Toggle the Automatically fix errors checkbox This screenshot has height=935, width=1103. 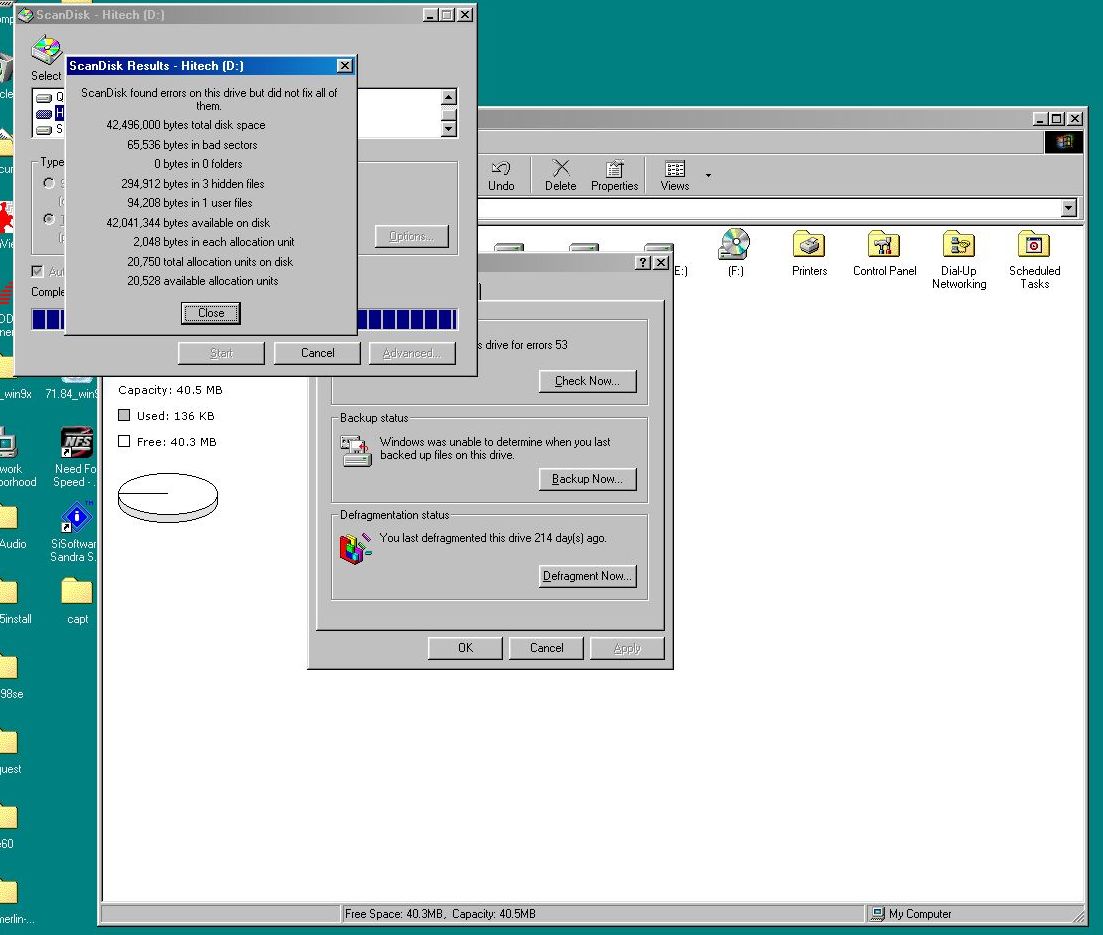pyautogui.click(x=37, y=271)
